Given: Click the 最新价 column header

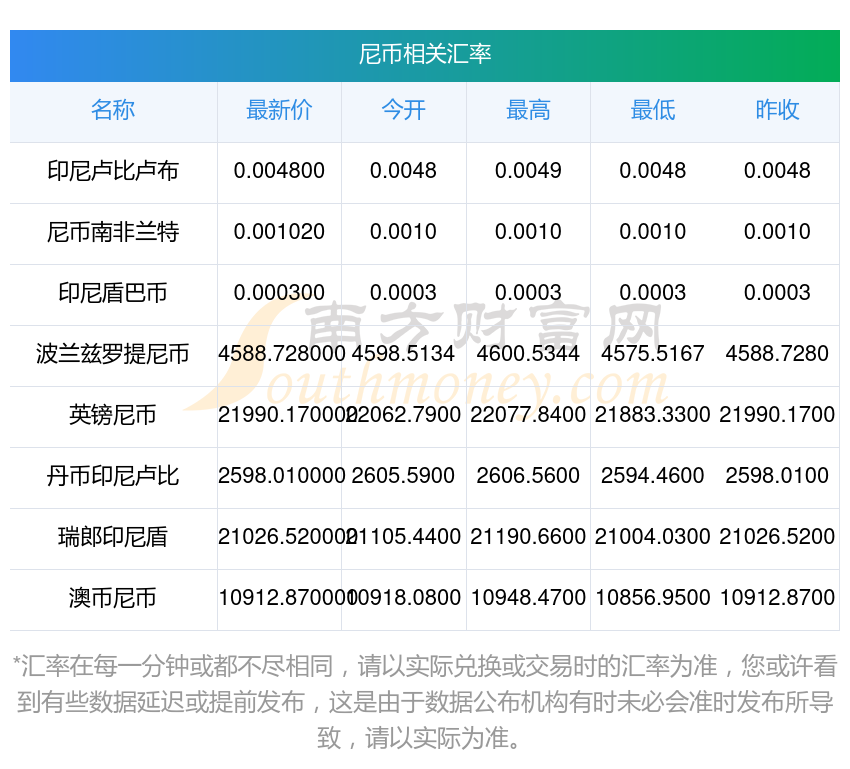Looking at the screenshot, I should [279, 111].
